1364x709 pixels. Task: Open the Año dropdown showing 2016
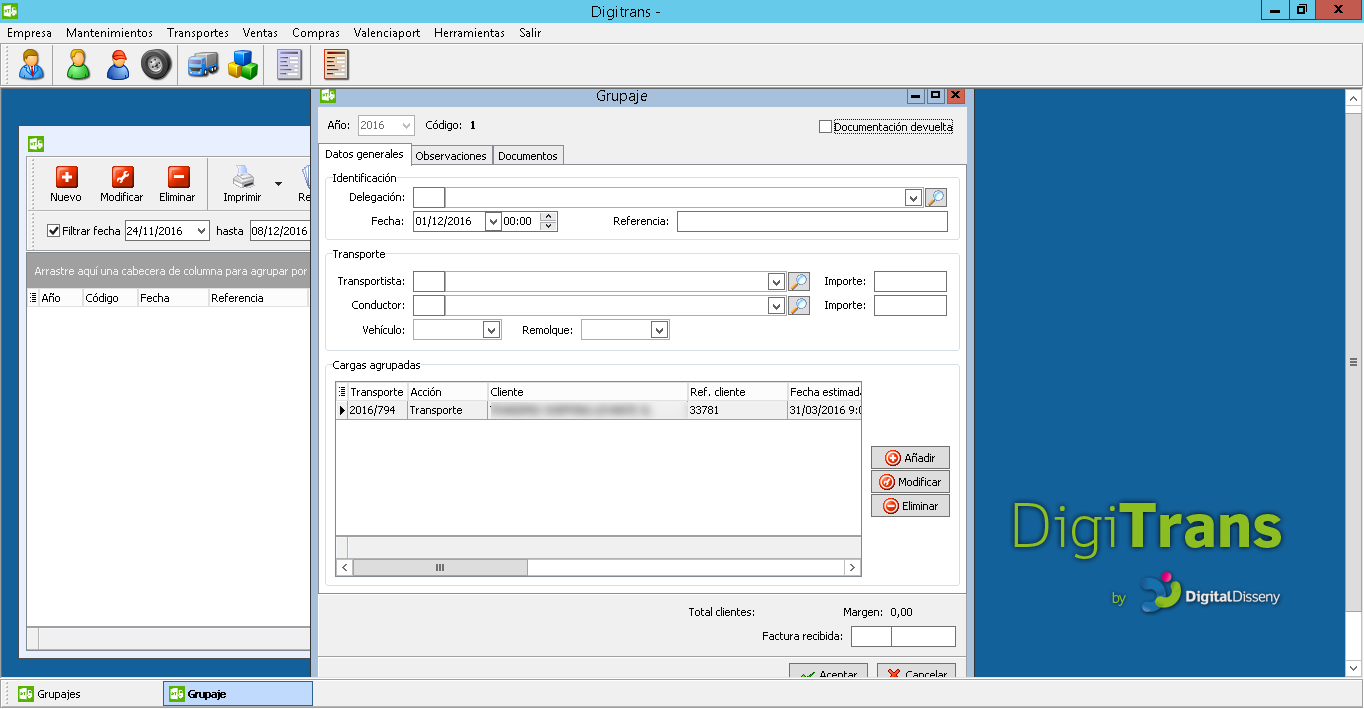(x=406, y=126)
